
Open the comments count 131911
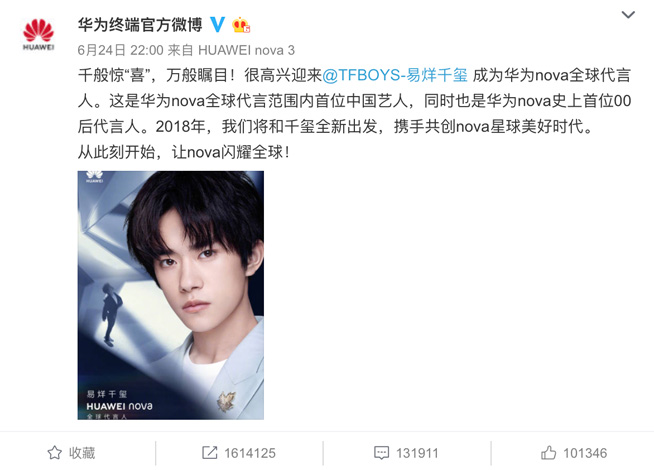point(417,453)
